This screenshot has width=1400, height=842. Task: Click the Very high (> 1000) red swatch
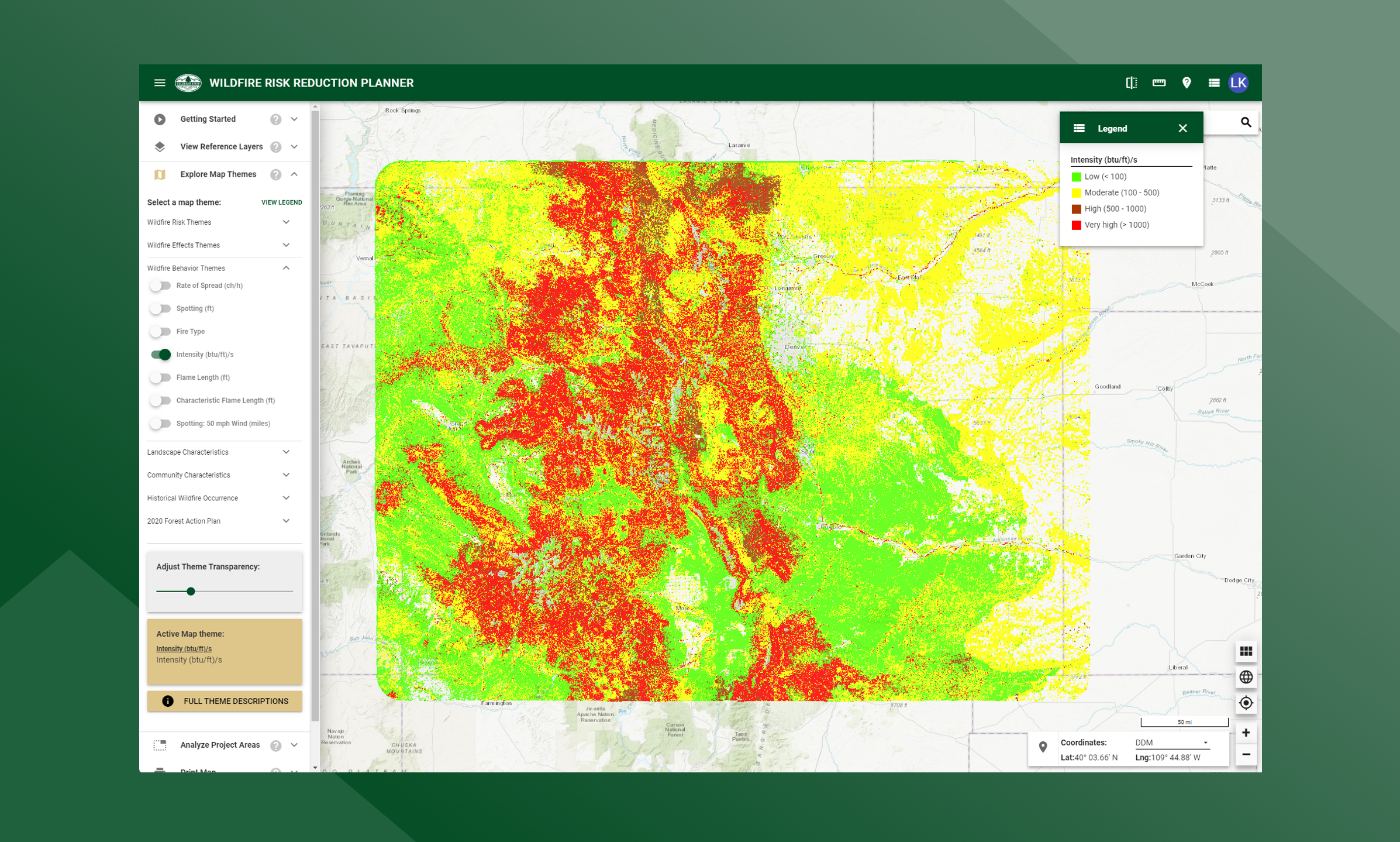[1076, 225]
